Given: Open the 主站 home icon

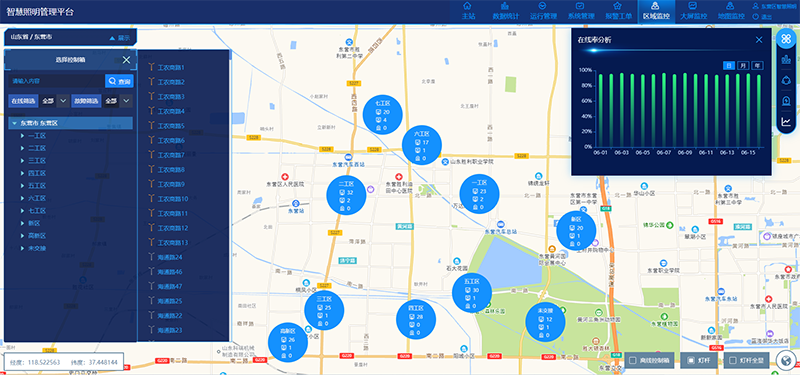Looking at the screenshot, I should point(467,6).
